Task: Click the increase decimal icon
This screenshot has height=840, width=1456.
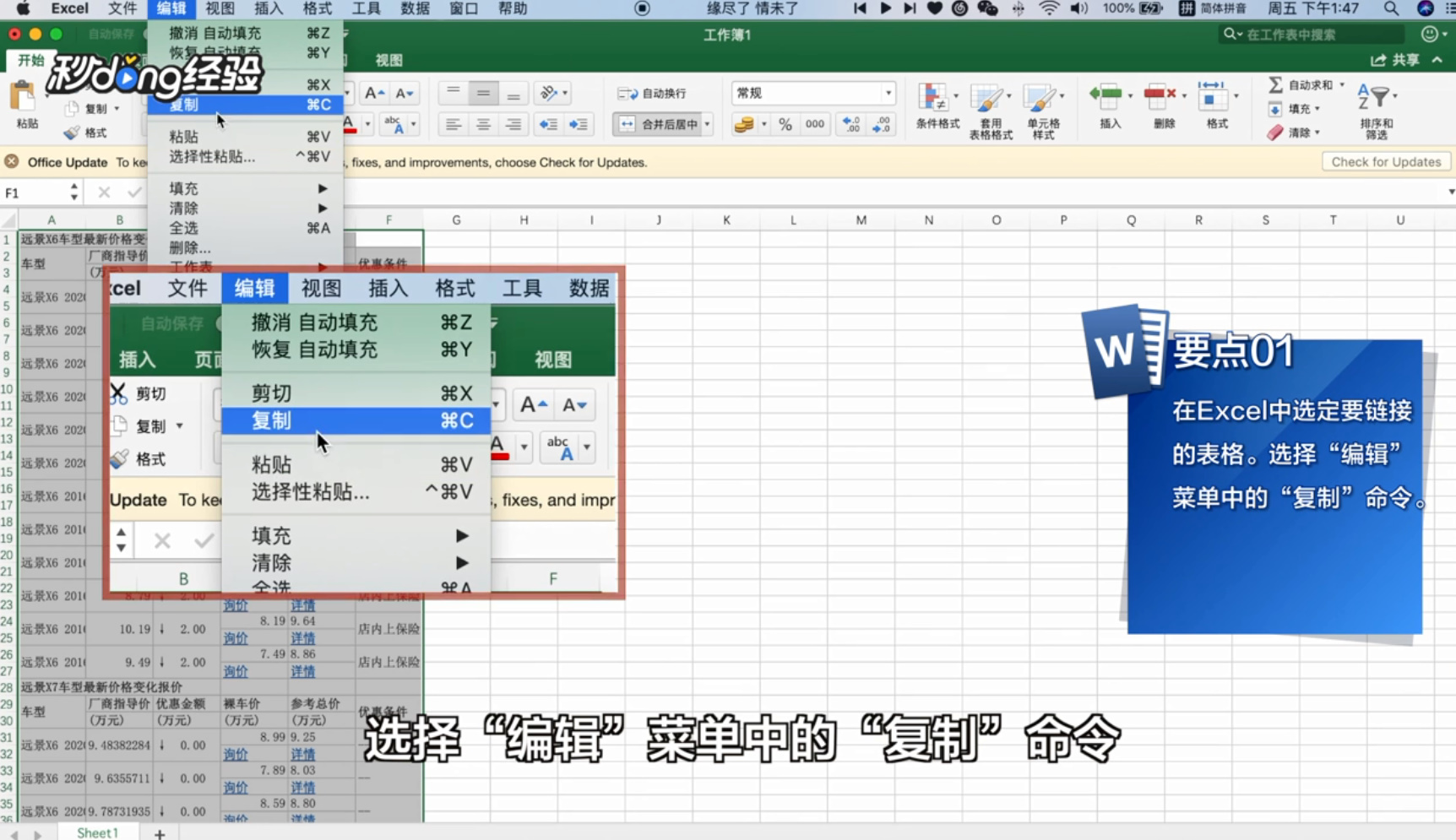Action: pos(851,124)
